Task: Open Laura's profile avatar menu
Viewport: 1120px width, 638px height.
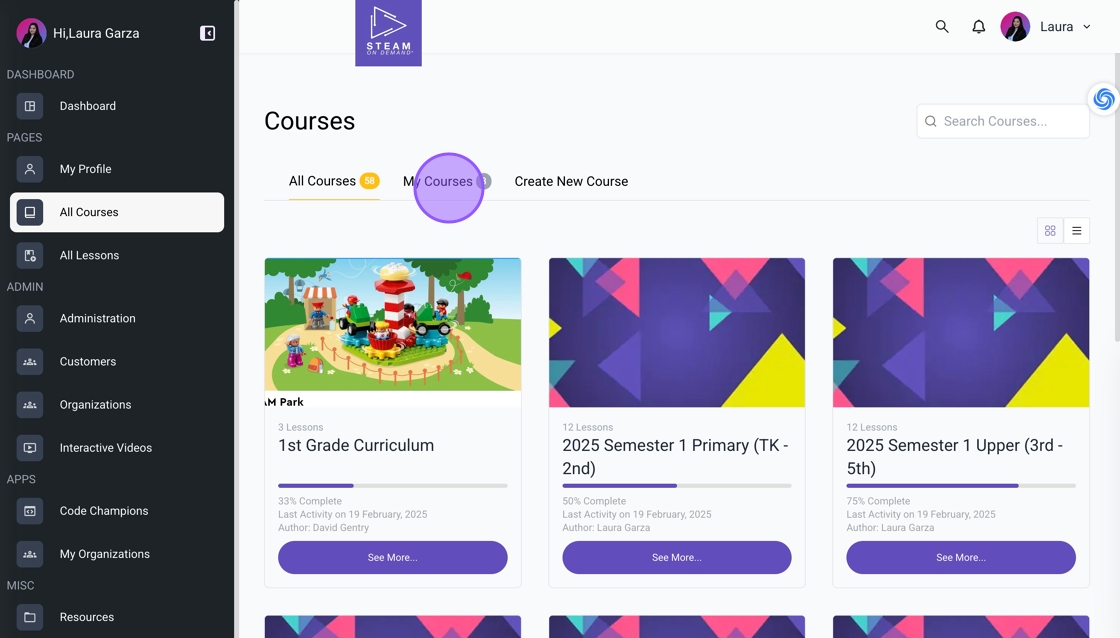Action: pos(1015,26)
